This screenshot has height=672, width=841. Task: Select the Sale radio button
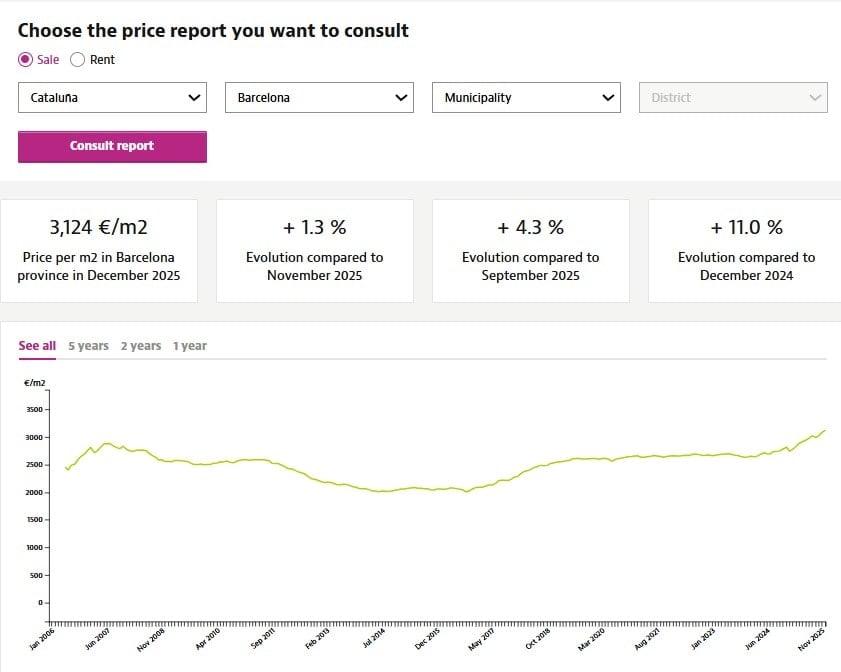(23, 60)
